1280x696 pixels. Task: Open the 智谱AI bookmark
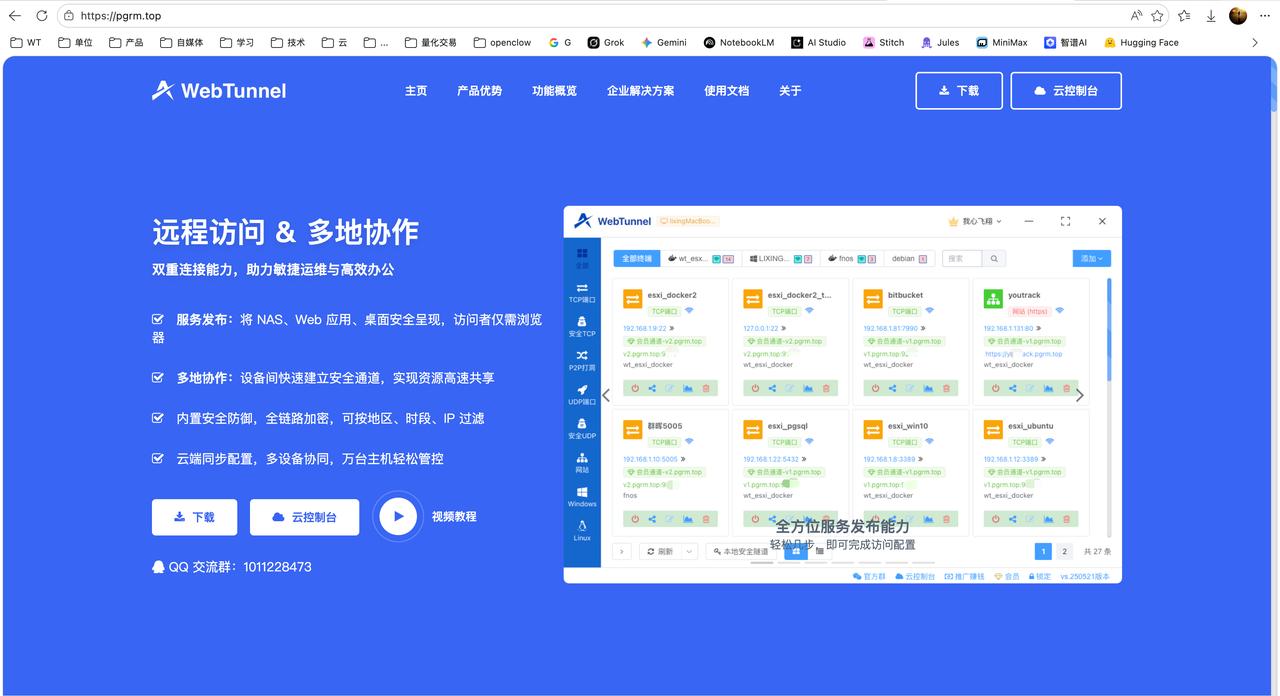click(1066, 42)
